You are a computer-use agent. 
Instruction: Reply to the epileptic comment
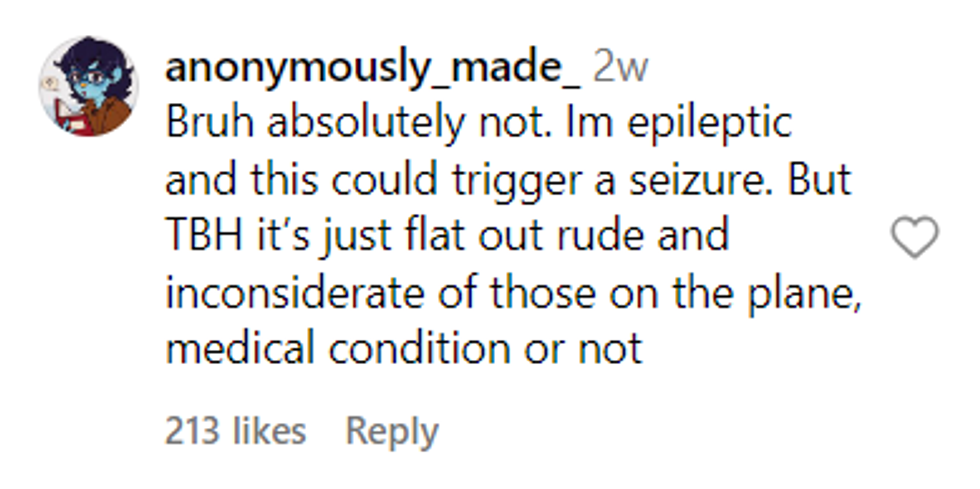click(391, 431)
